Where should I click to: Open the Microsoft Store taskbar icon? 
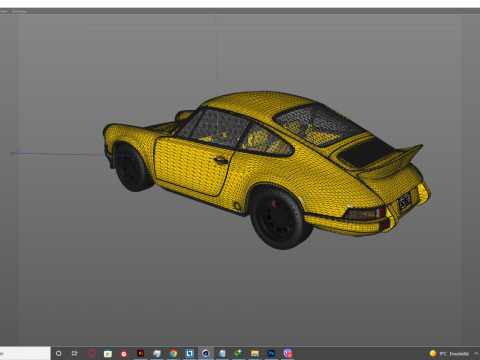[108, 353]
